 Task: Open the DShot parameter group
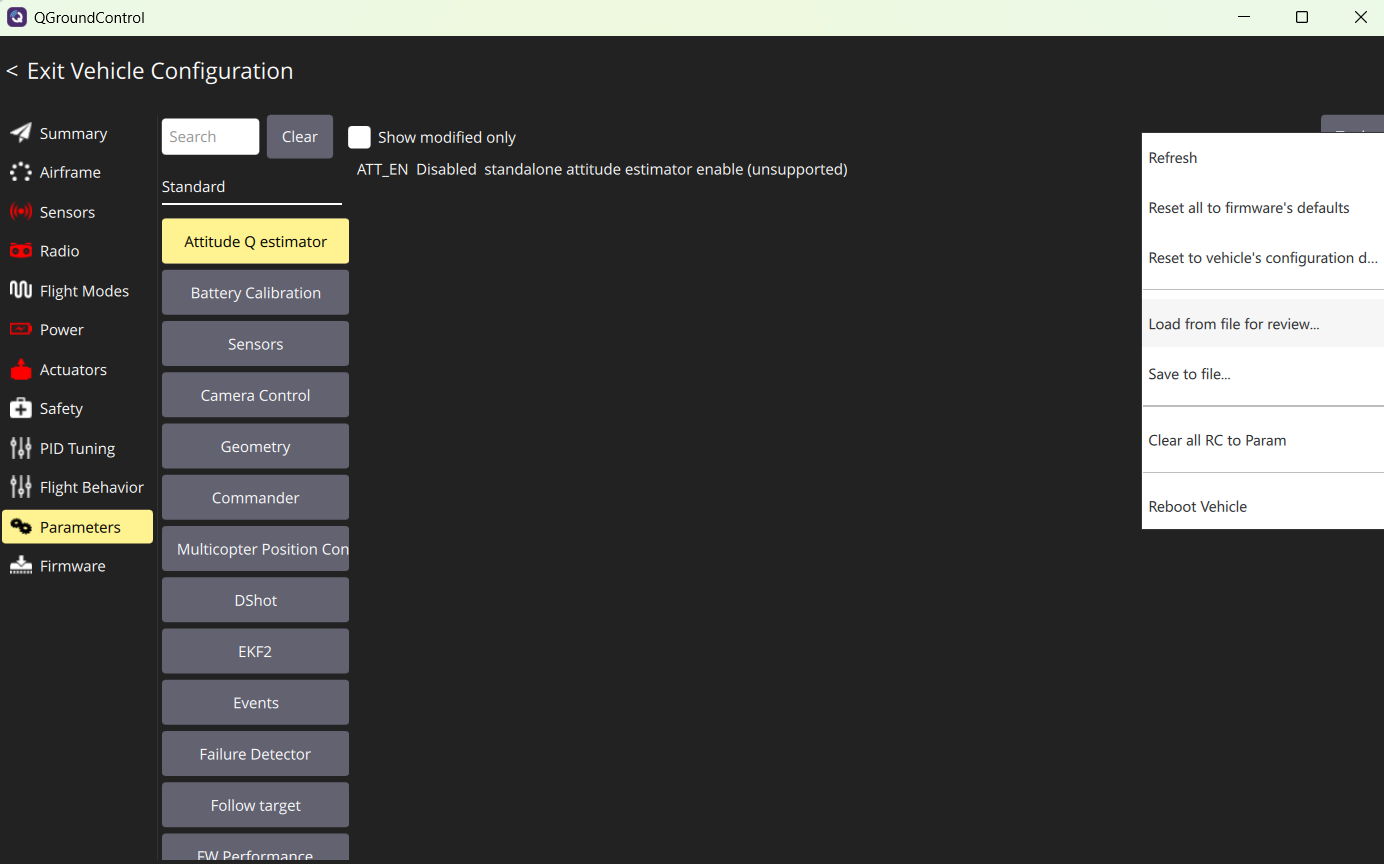255,600
